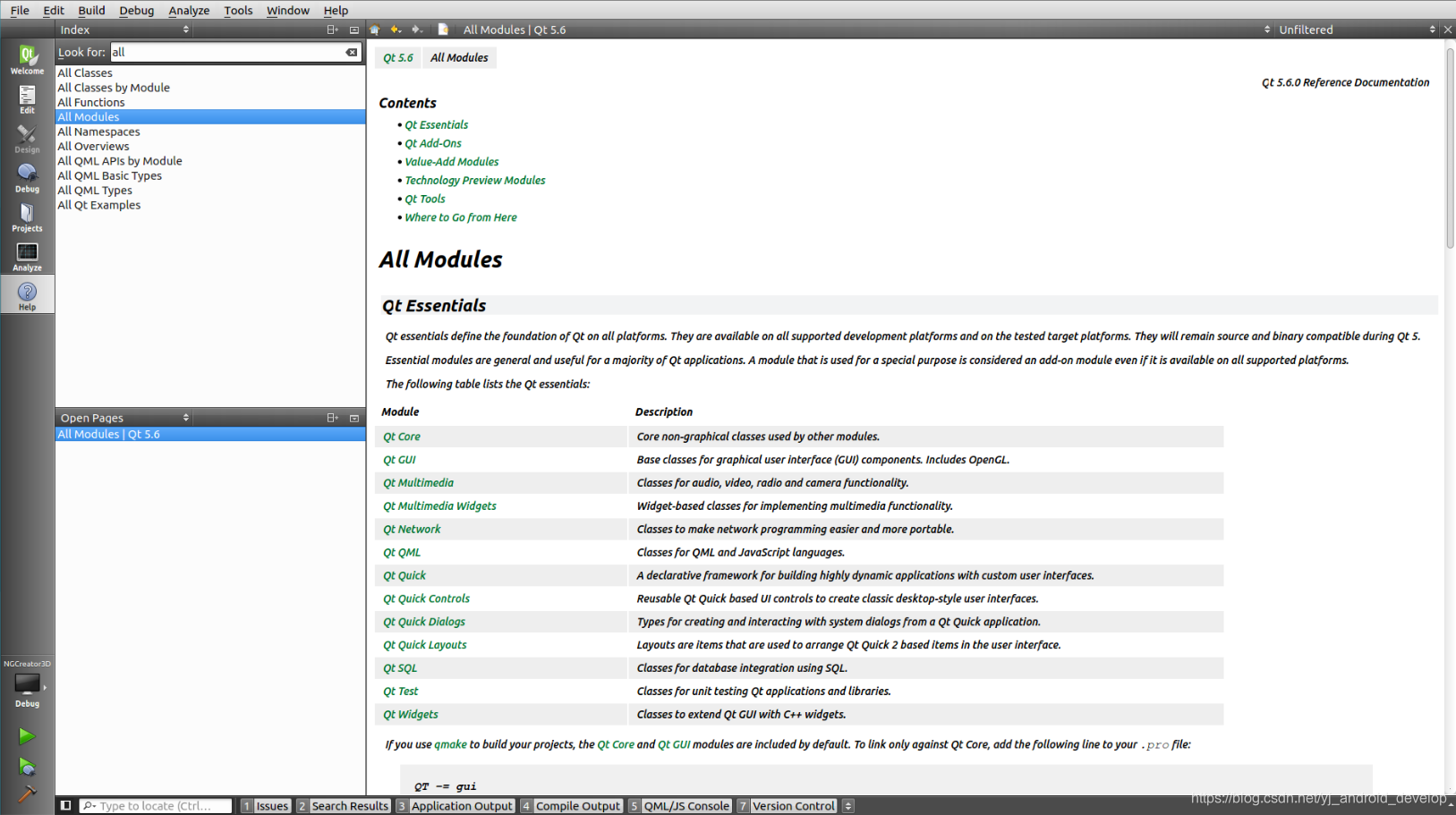Screen dimensions: 1456x815
Task: Close the Open Pages panel
Action: pos(354,418)
